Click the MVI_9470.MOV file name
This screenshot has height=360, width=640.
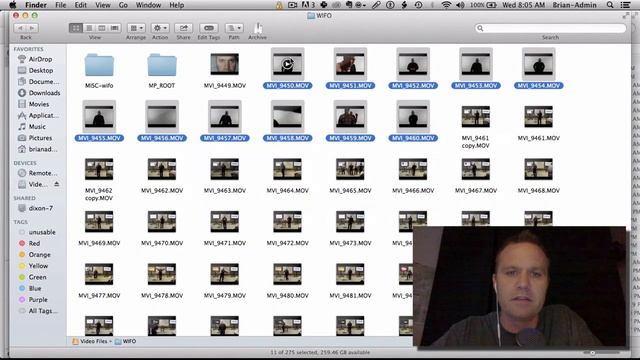(162, 243)
